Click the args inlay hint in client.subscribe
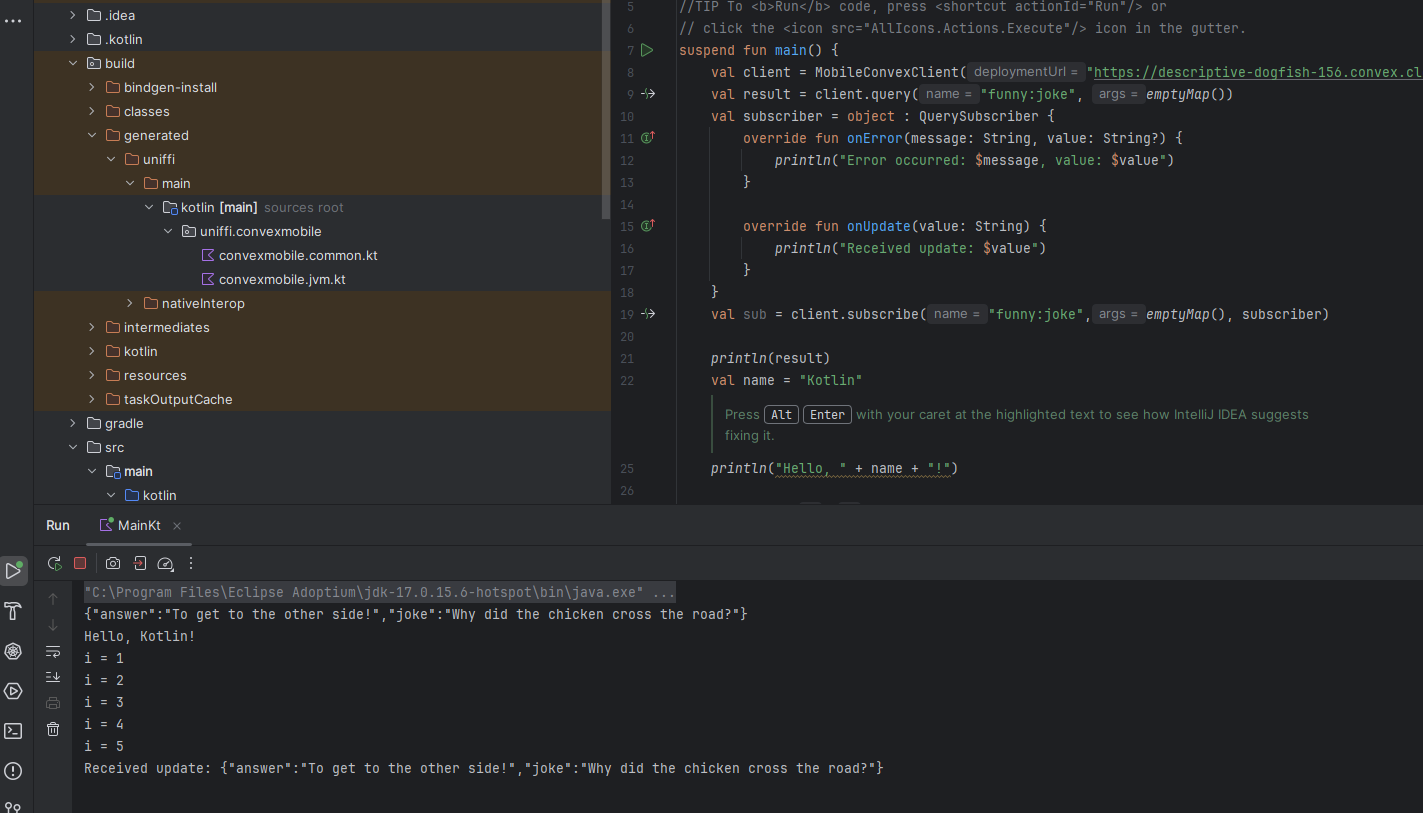The width and height of the screenshot is (1423, 813). point(1117,314)
